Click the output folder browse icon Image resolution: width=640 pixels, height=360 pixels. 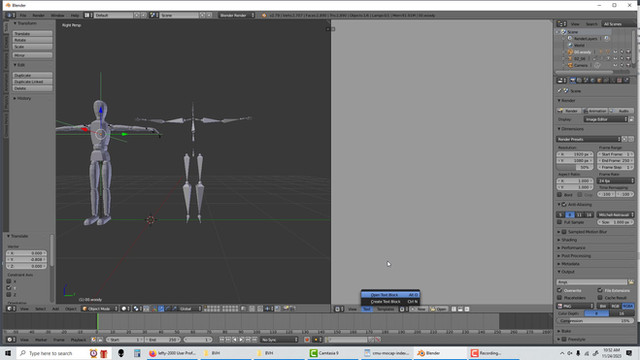tap(631, 282)
